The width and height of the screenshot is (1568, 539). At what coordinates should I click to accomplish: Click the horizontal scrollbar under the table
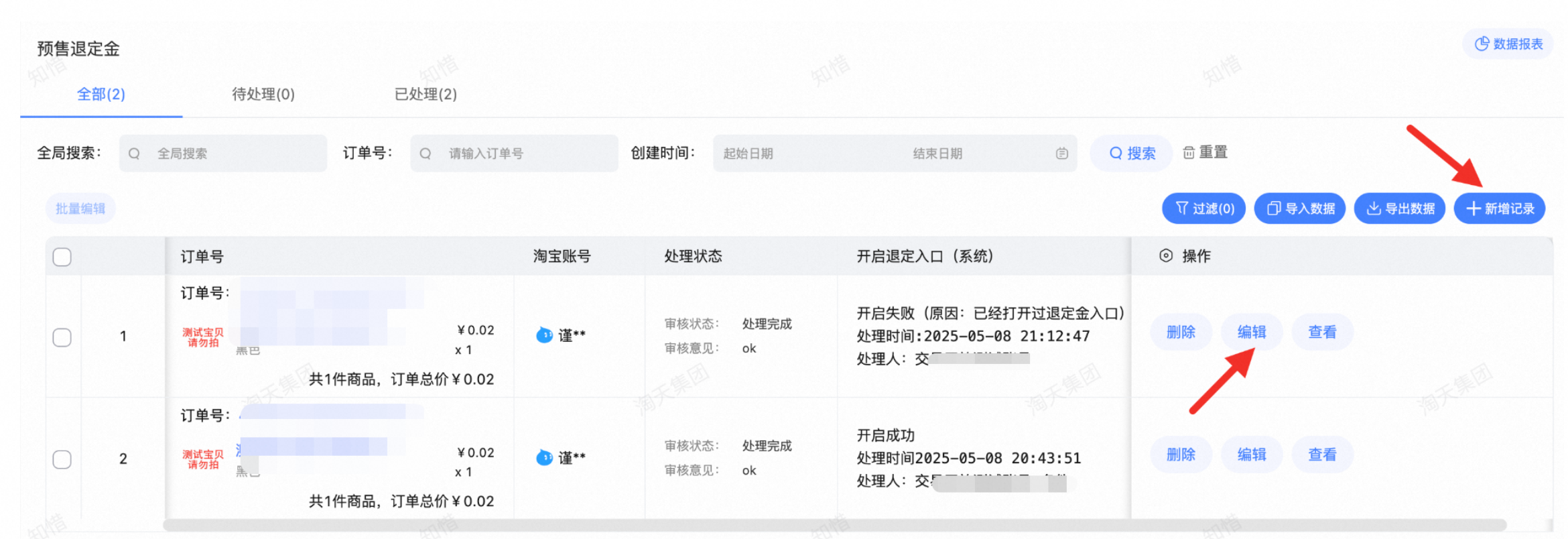(x=835, y=525)
